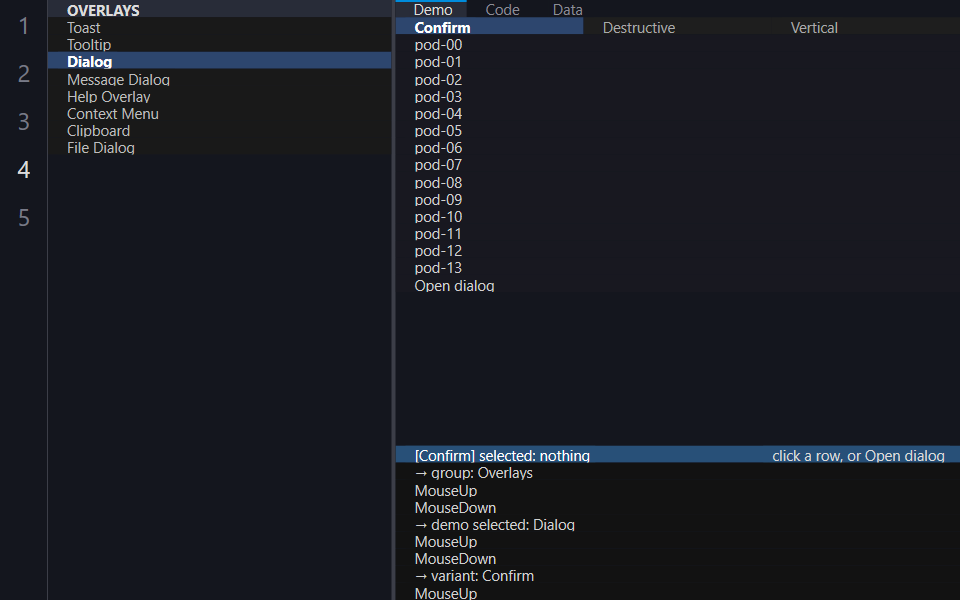Select the highlighted Dialog entry in Overlays list
Image resolution: width=960 pixels, height=600 pixels.
click(x=219, y=61)
